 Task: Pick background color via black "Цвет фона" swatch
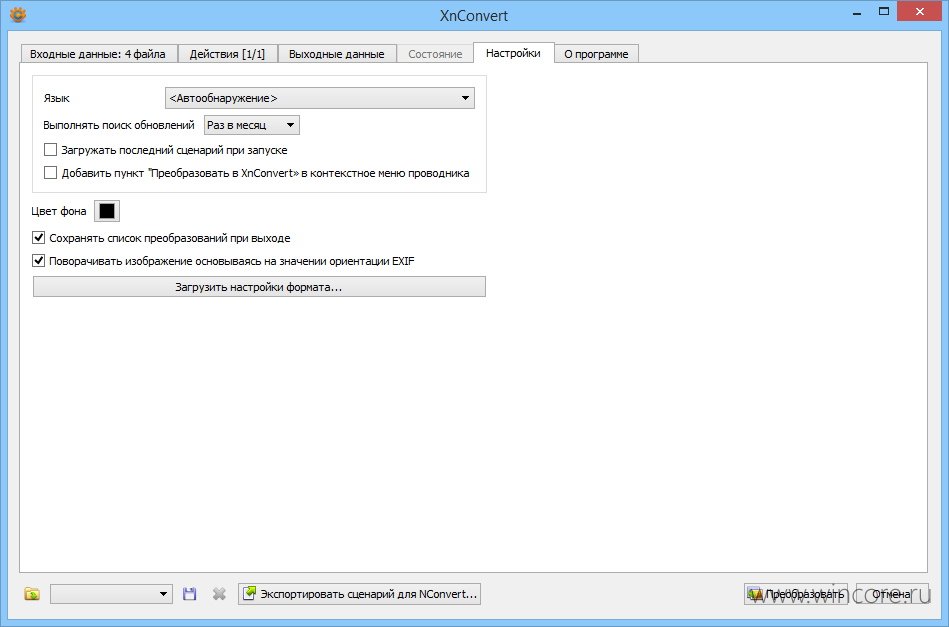pyautogui.click(x=107, y=211)
